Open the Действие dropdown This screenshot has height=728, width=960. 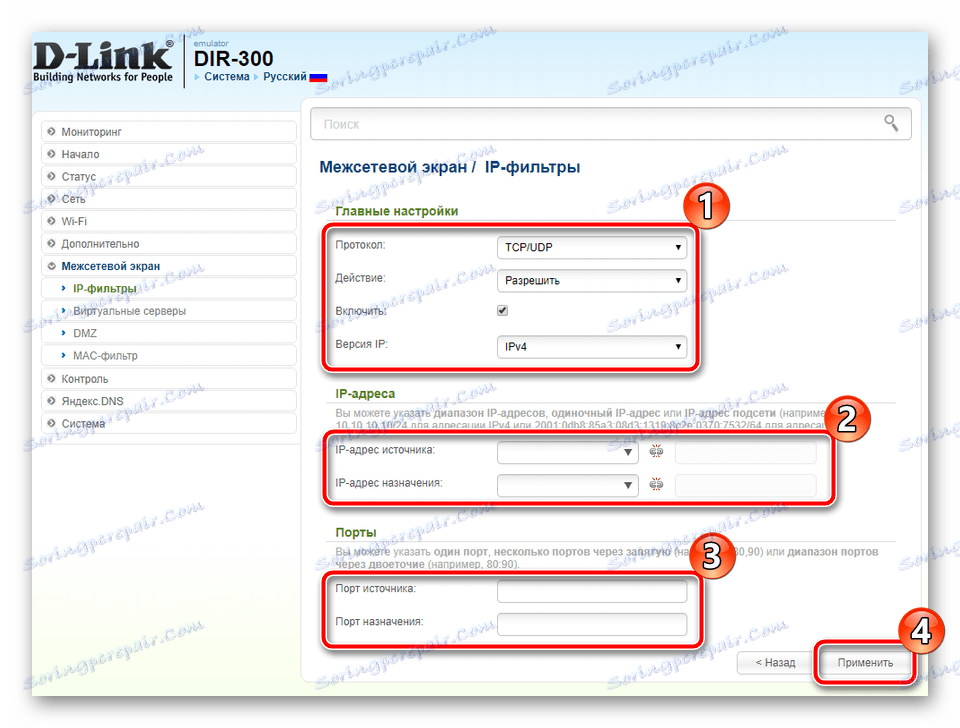pos(591,280)
